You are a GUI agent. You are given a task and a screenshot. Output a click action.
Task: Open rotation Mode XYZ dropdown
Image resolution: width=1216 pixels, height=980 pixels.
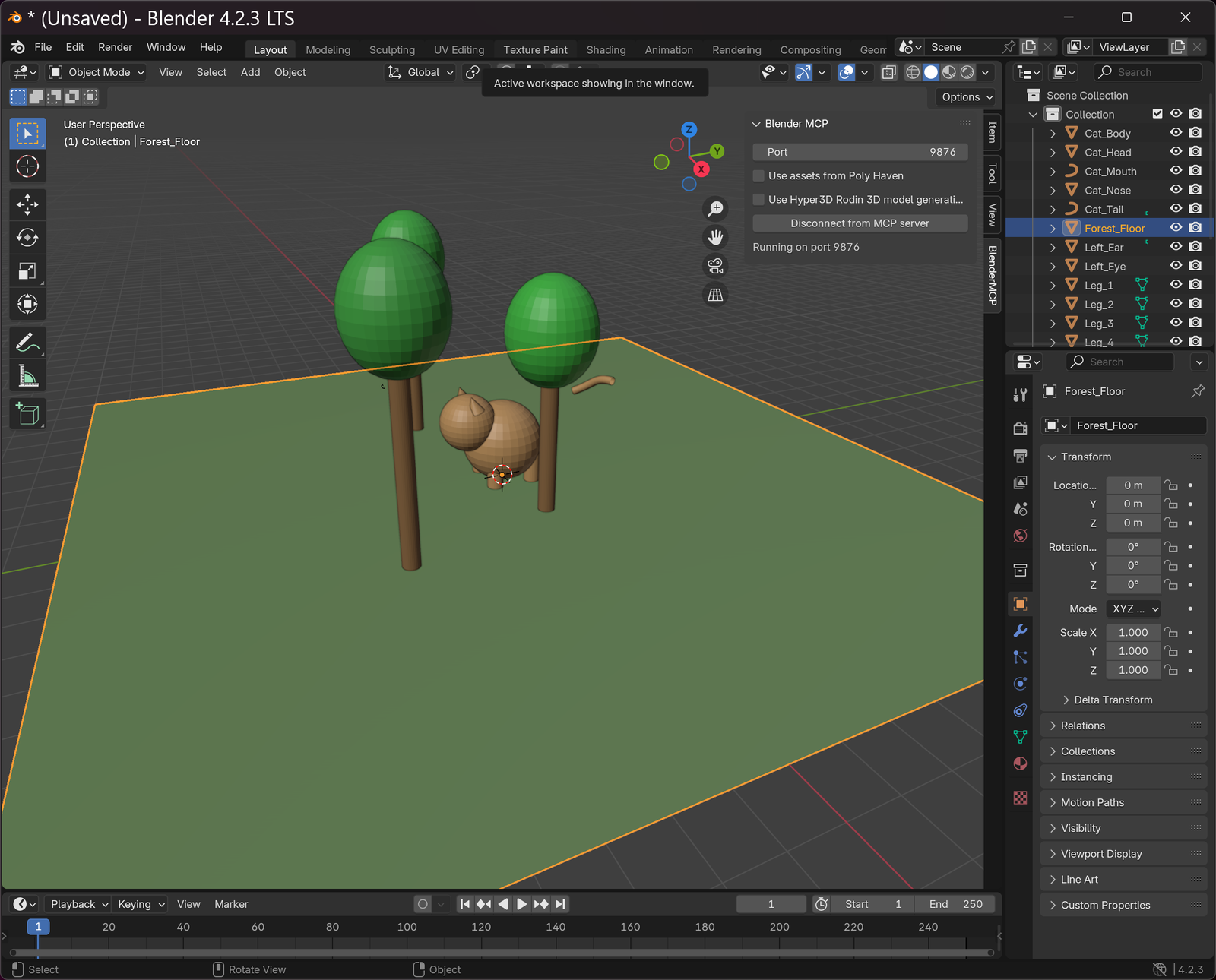[x=1135, y=609]
